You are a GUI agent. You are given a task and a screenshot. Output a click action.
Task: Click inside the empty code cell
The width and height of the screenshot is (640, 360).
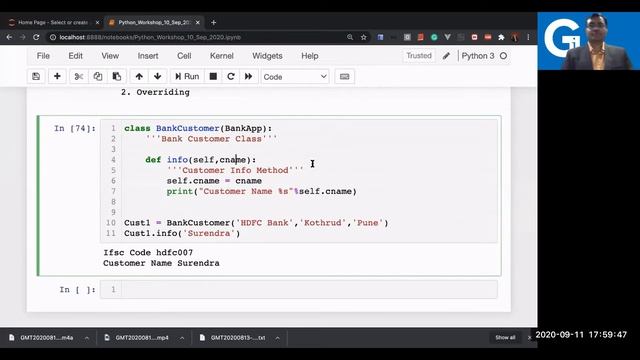(309, 289)
